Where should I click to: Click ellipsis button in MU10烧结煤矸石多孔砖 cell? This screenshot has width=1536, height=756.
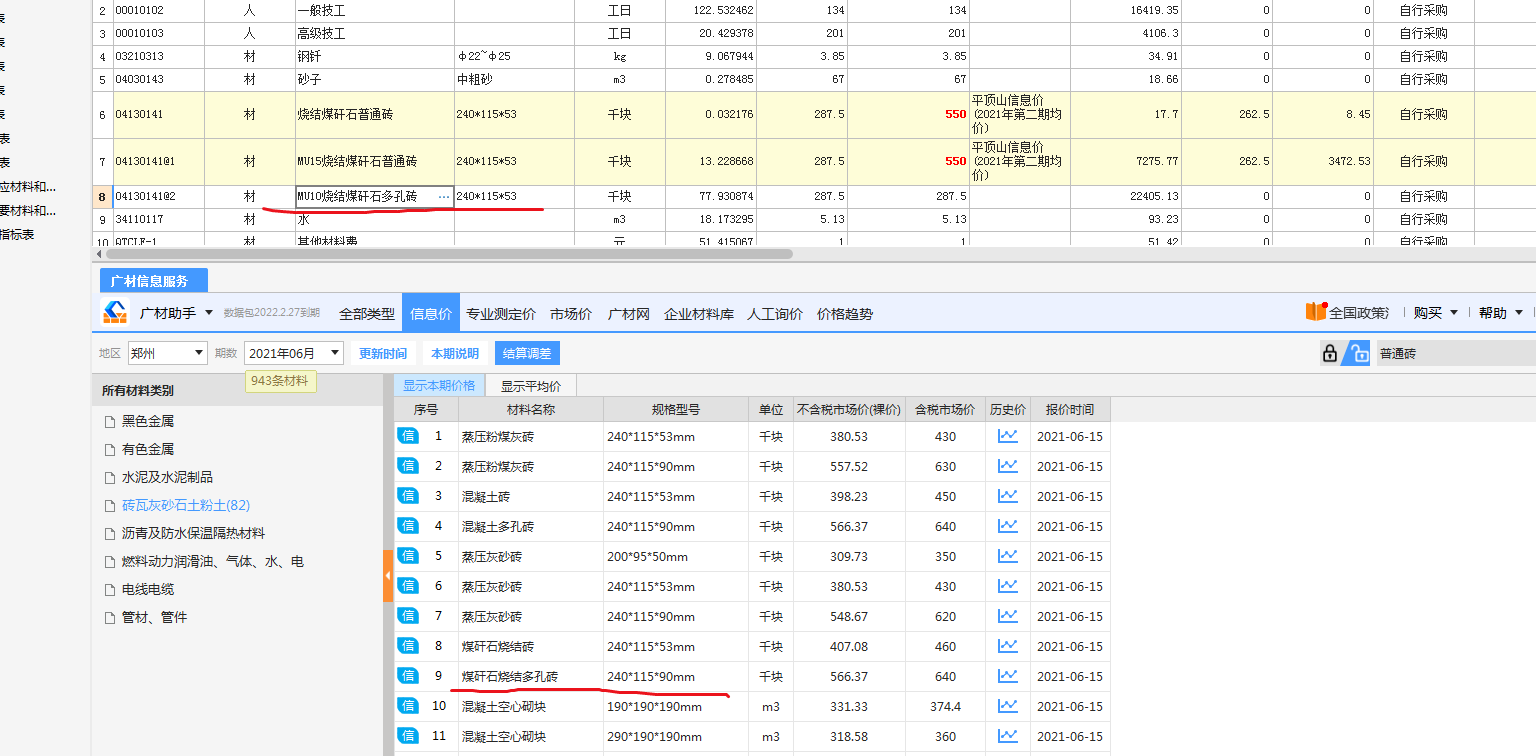444,197
